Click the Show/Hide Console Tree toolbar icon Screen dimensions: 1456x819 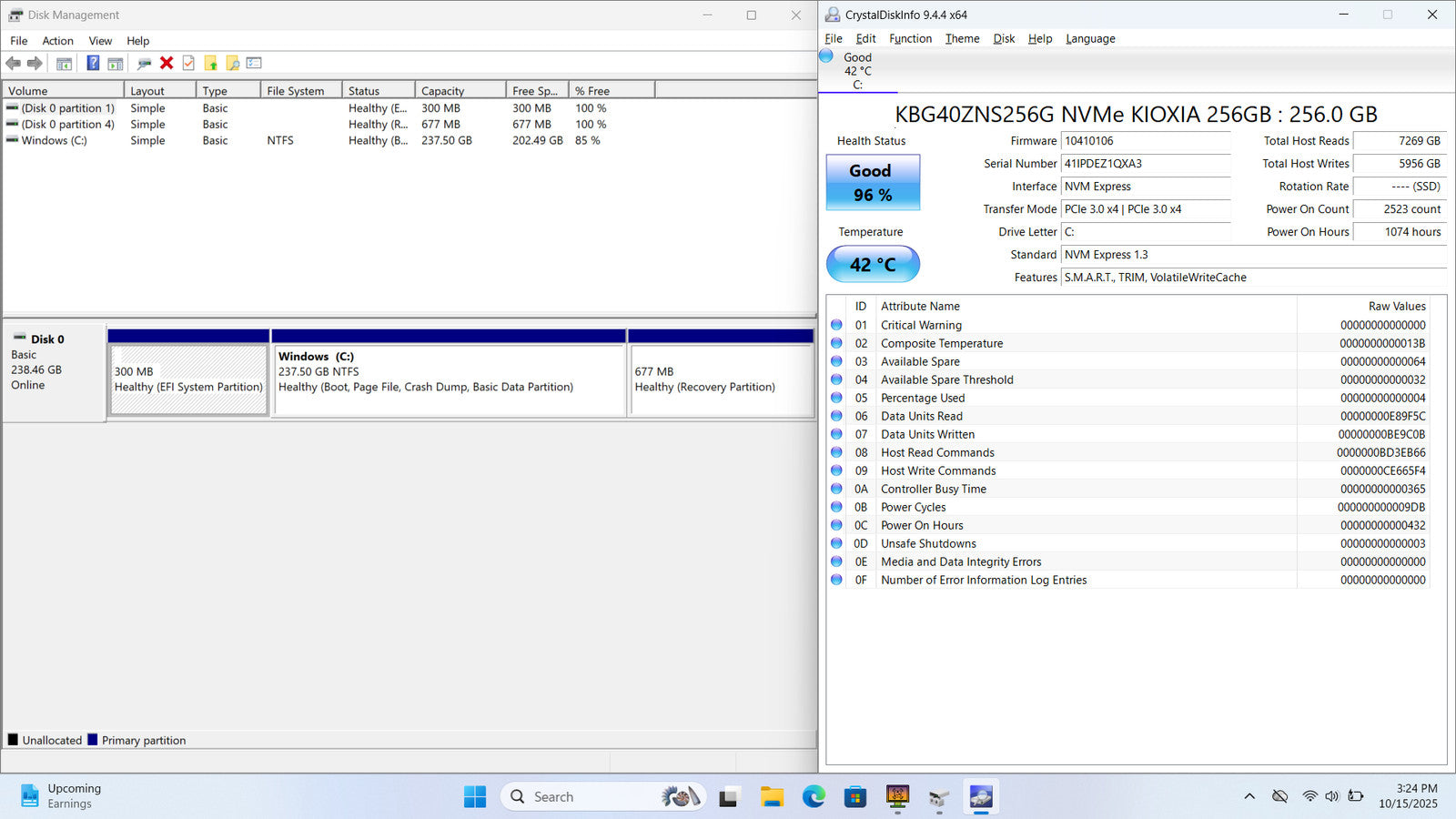[x=64, y=64]
